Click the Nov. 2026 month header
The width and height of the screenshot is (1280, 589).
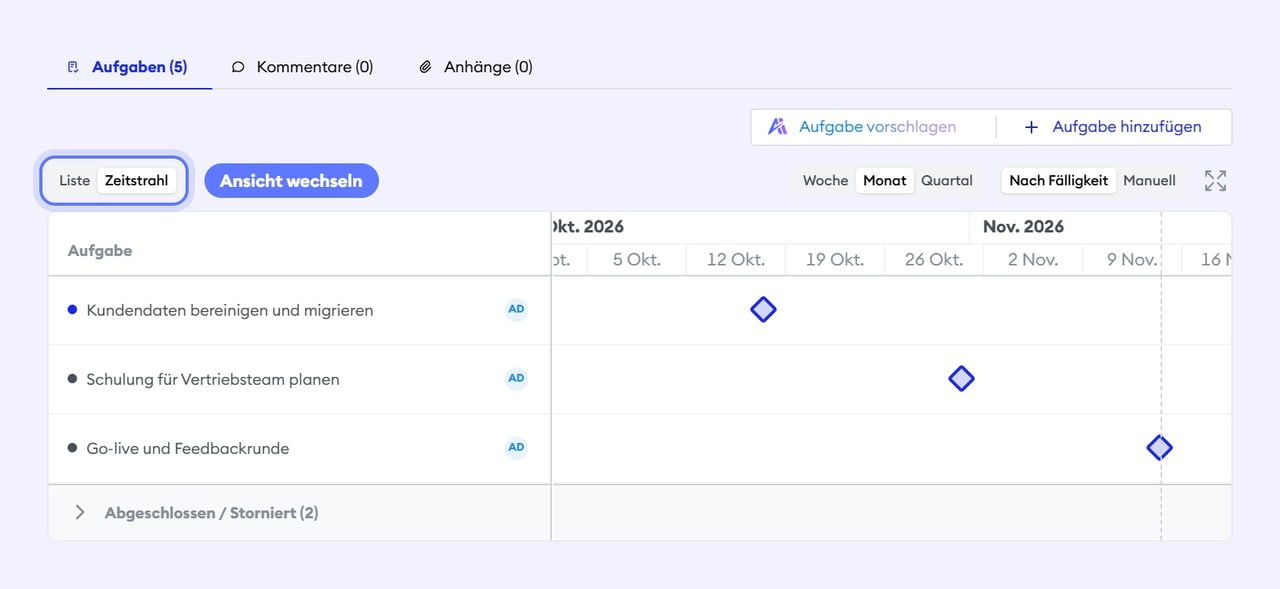click(x=1023, y=227)
